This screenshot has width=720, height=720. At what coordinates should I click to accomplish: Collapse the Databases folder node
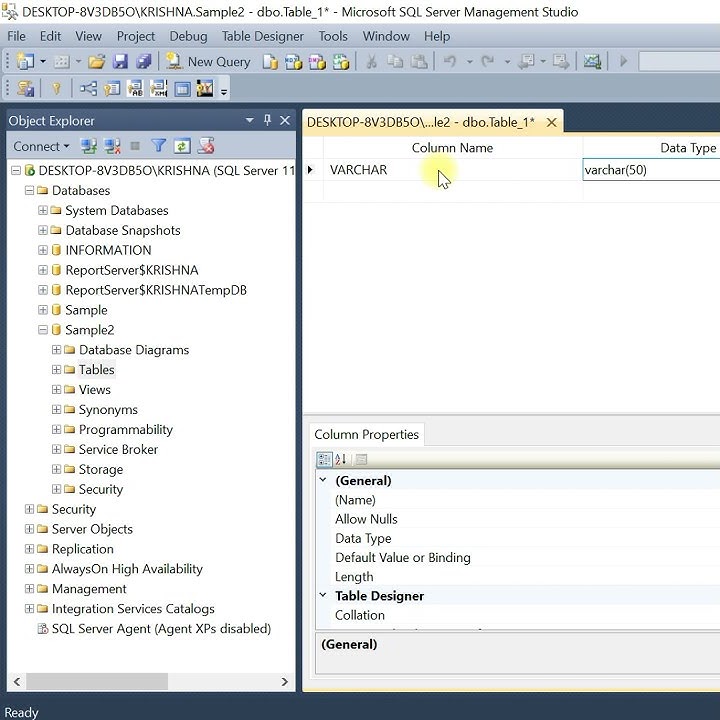(x=29, y=191)
